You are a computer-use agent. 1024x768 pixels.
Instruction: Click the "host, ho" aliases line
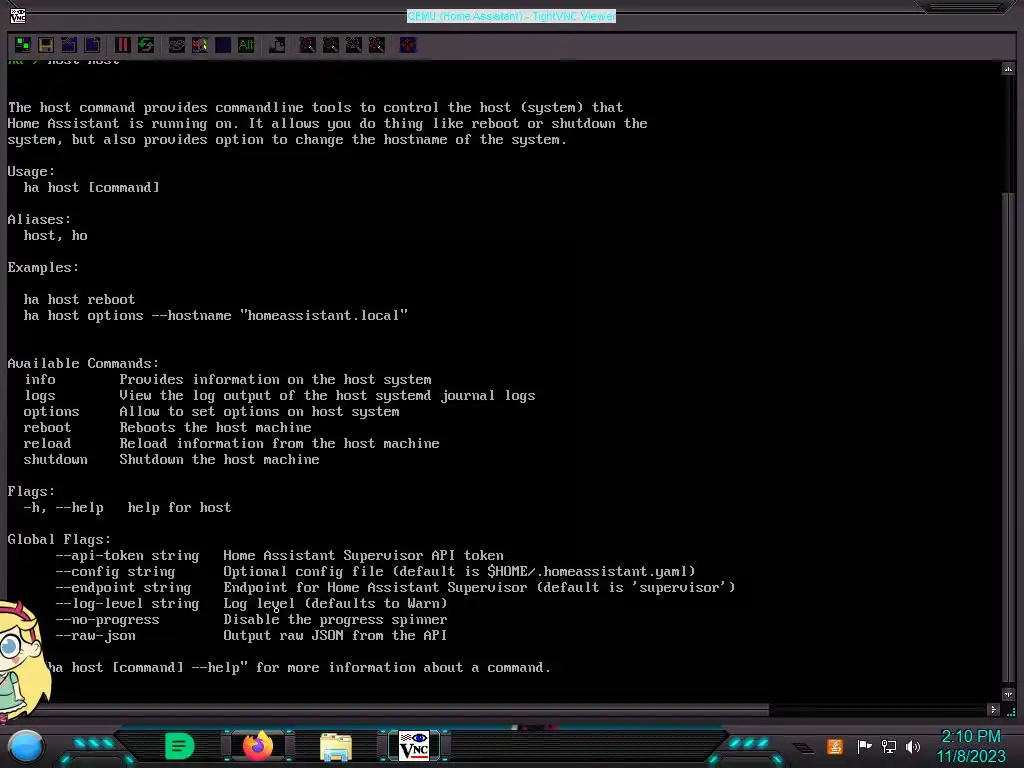pyautogui.click(x=56, y=236)
